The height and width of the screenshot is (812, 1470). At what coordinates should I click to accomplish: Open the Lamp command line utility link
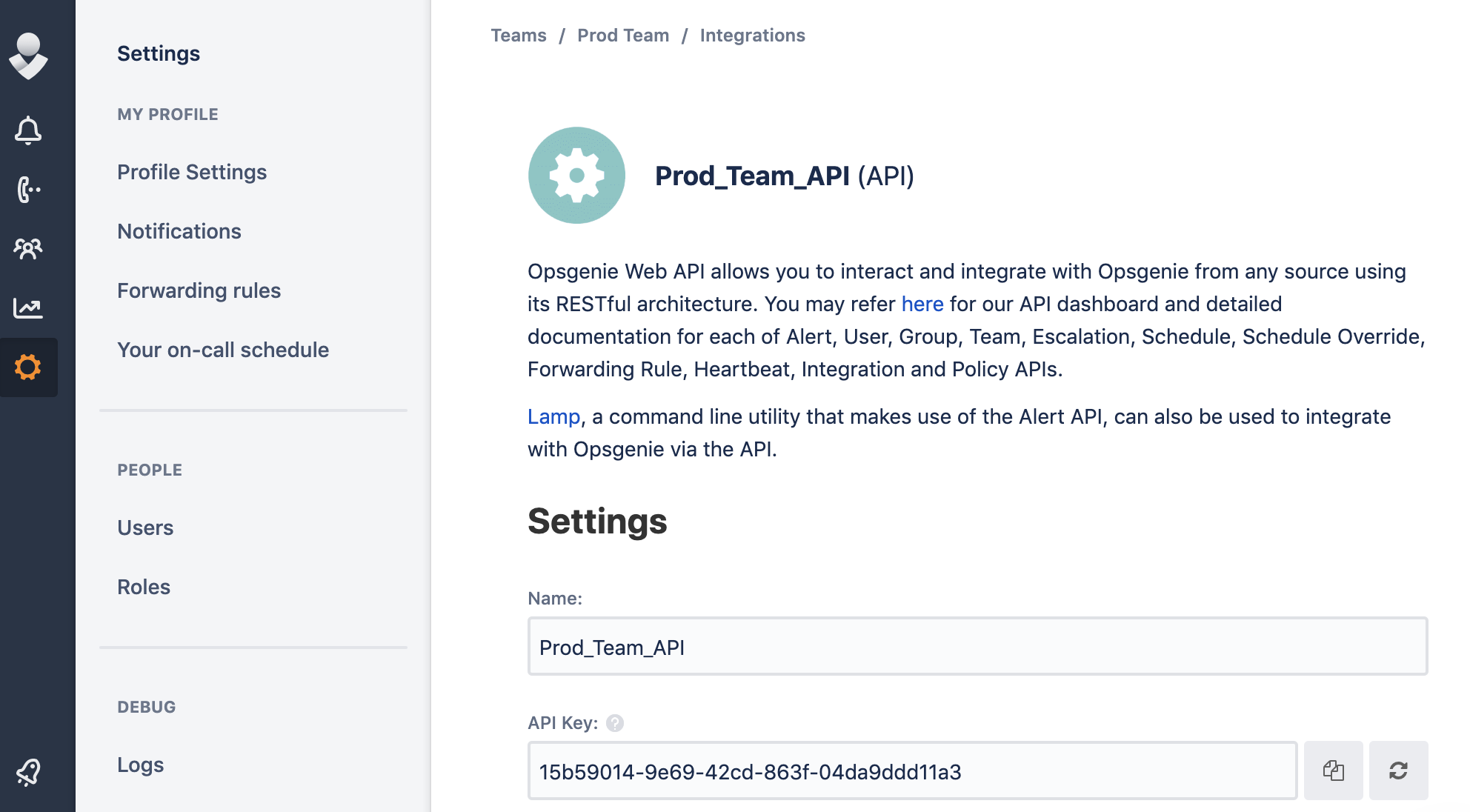tap(553, 416)
